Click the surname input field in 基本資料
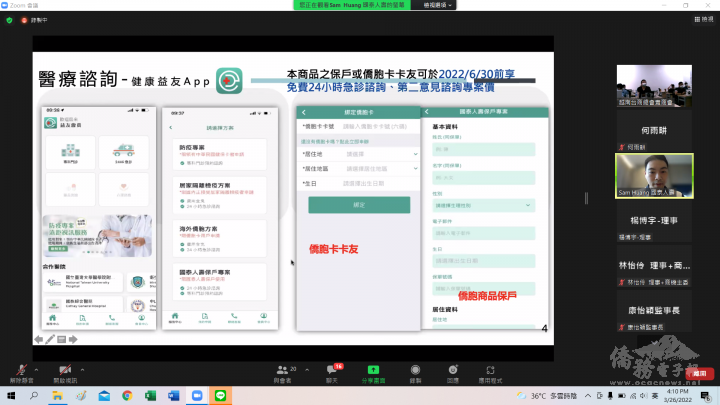The width and height of the screenshot is (720, 405). click(x=484, y=149)
